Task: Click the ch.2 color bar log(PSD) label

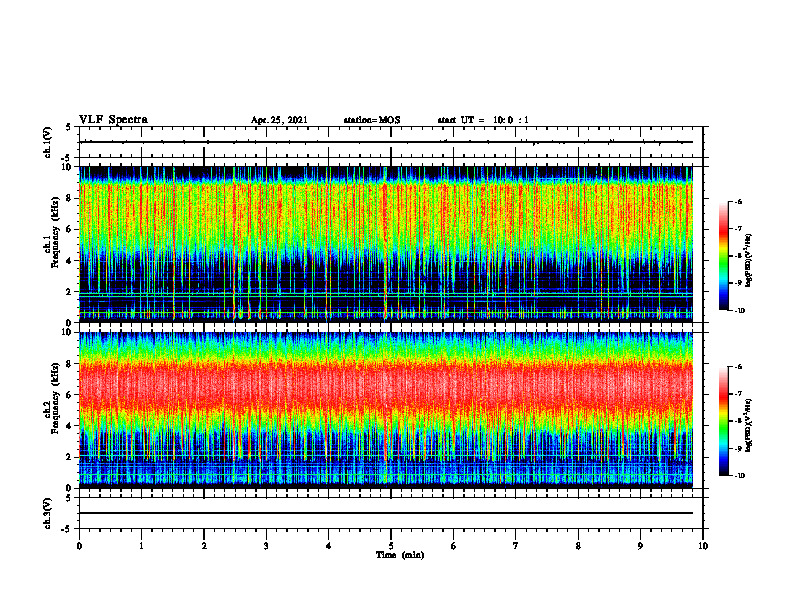Action: [749, 425]
